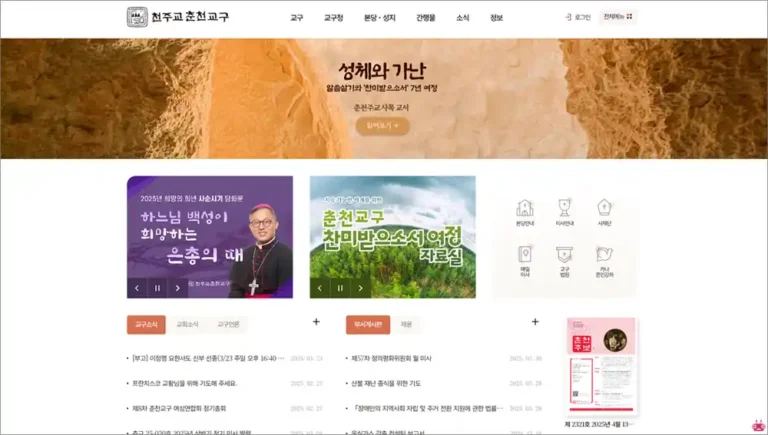768x435 pixels.
Task: Open the 춘천주보 bulletin cover thumbnail
Action: (601, 366)
